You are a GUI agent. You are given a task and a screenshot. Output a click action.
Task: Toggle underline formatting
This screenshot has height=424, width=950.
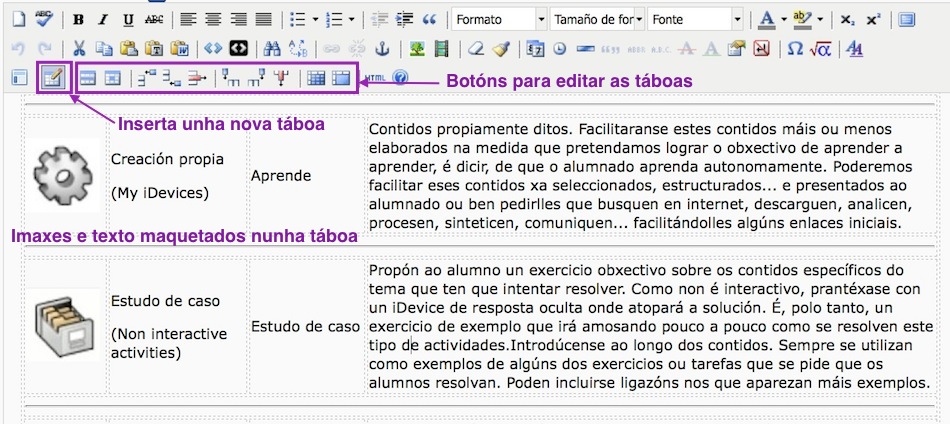pyautogui.click(x=128, y=20)
